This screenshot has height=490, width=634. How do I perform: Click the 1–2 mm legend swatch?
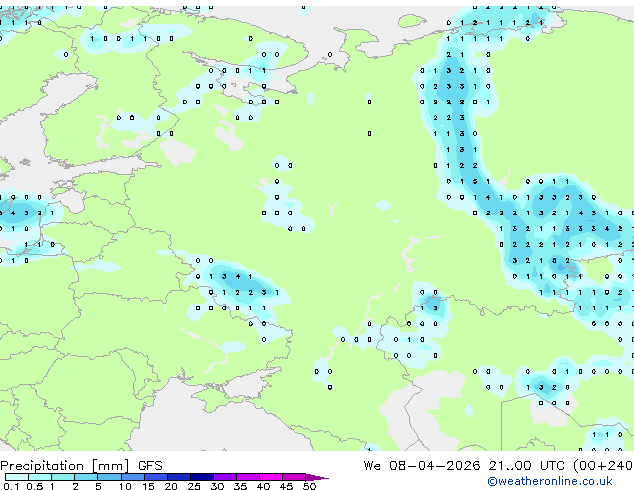tap(63, 477)
